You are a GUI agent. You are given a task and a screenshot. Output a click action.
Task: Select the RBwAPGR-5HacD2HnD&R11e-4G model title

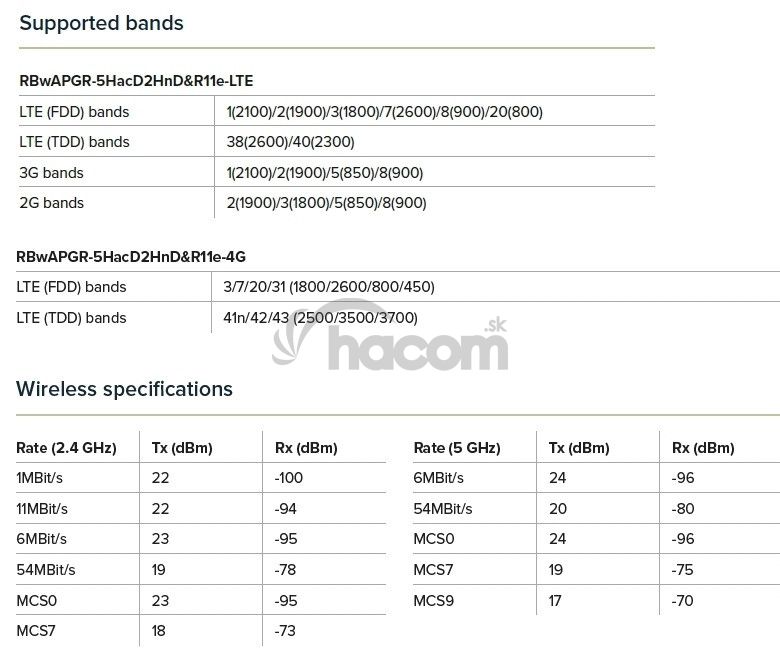(131, 257)
